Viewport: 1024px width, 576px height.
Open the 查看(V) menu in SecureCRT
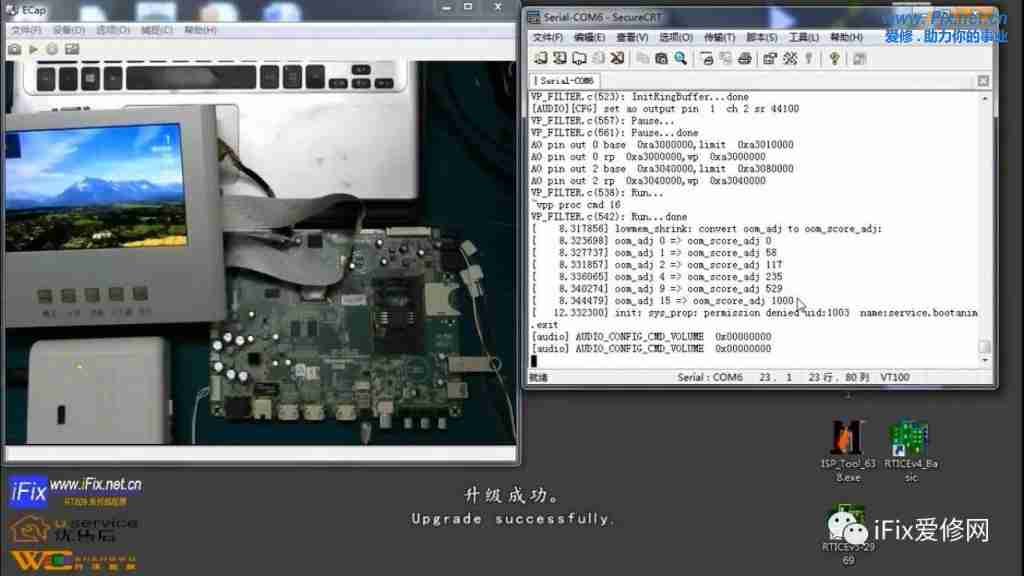tap(633, 38)
